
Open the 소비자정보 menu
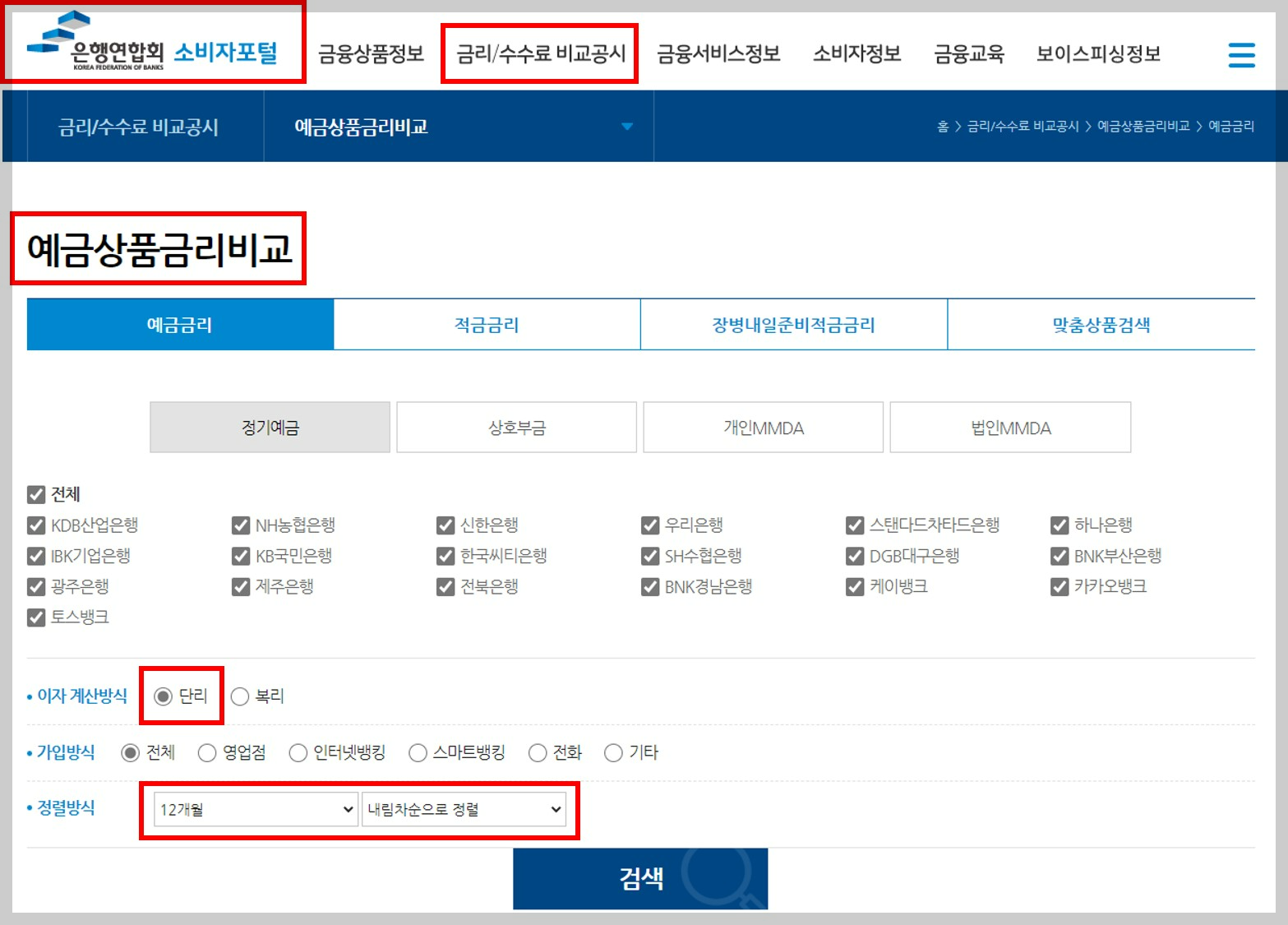tap(856, 54)
